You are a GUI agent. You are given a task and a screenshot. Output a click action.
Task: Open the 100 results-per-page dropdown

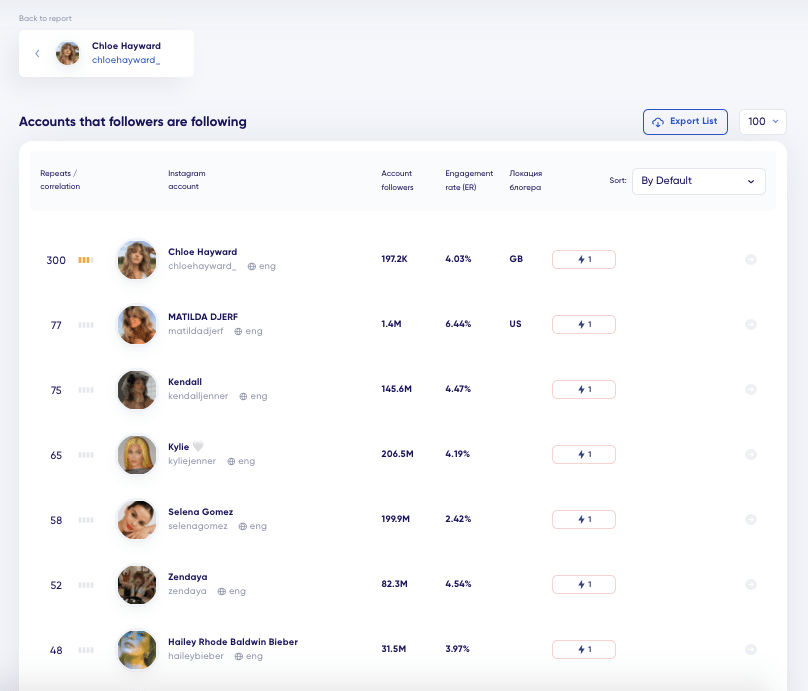[763, 122]
